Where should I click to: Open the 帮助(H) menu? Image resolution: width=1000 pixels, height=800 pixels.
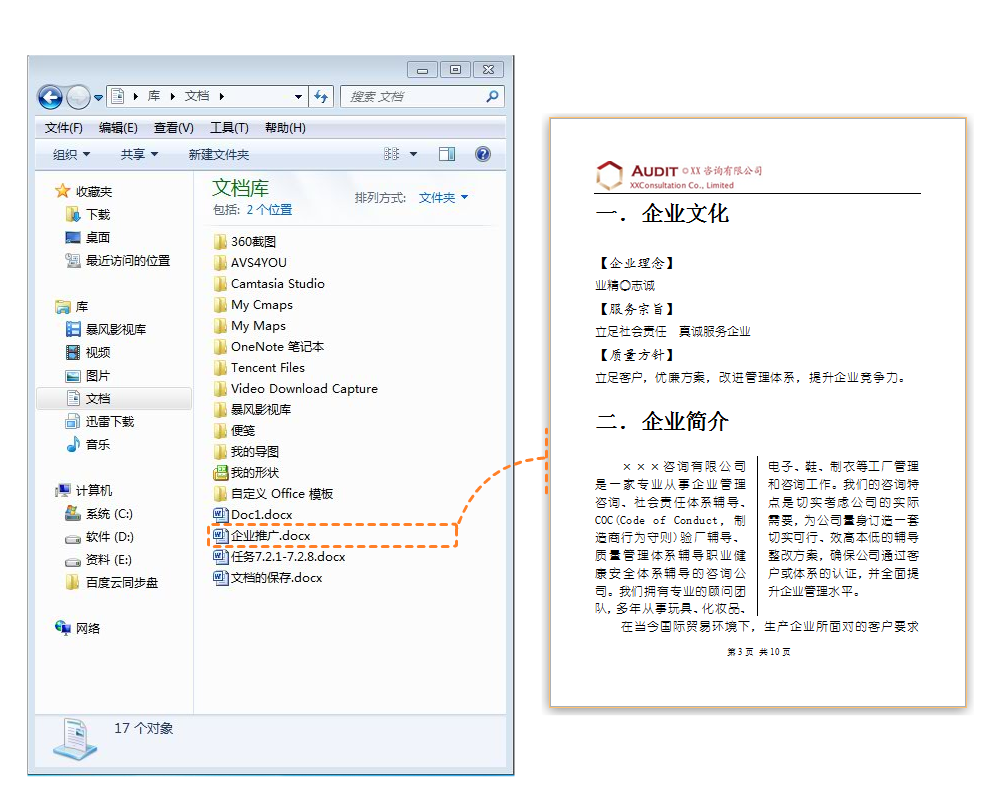pyautogui.click(x=285, y=128)
